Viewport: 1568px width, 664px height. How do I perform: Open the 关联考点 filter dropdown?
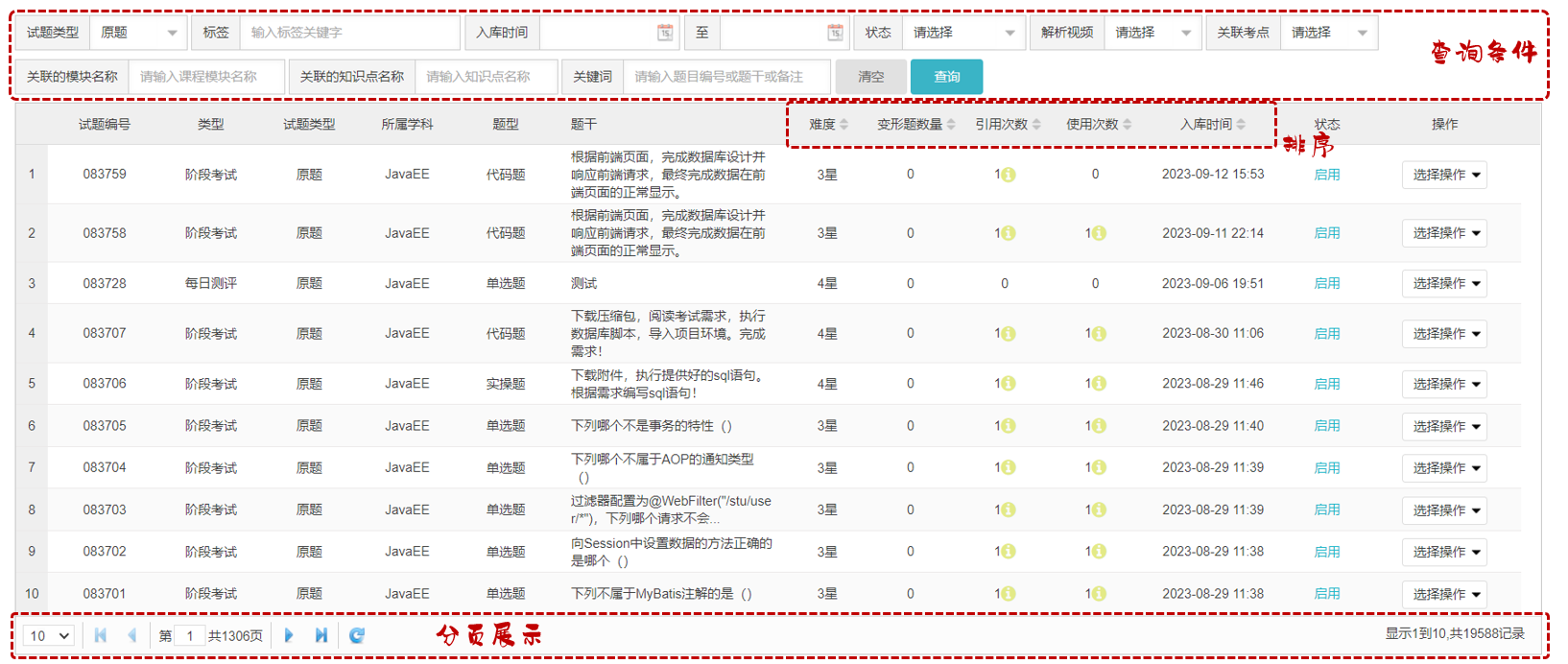(x=1329, y=33)
